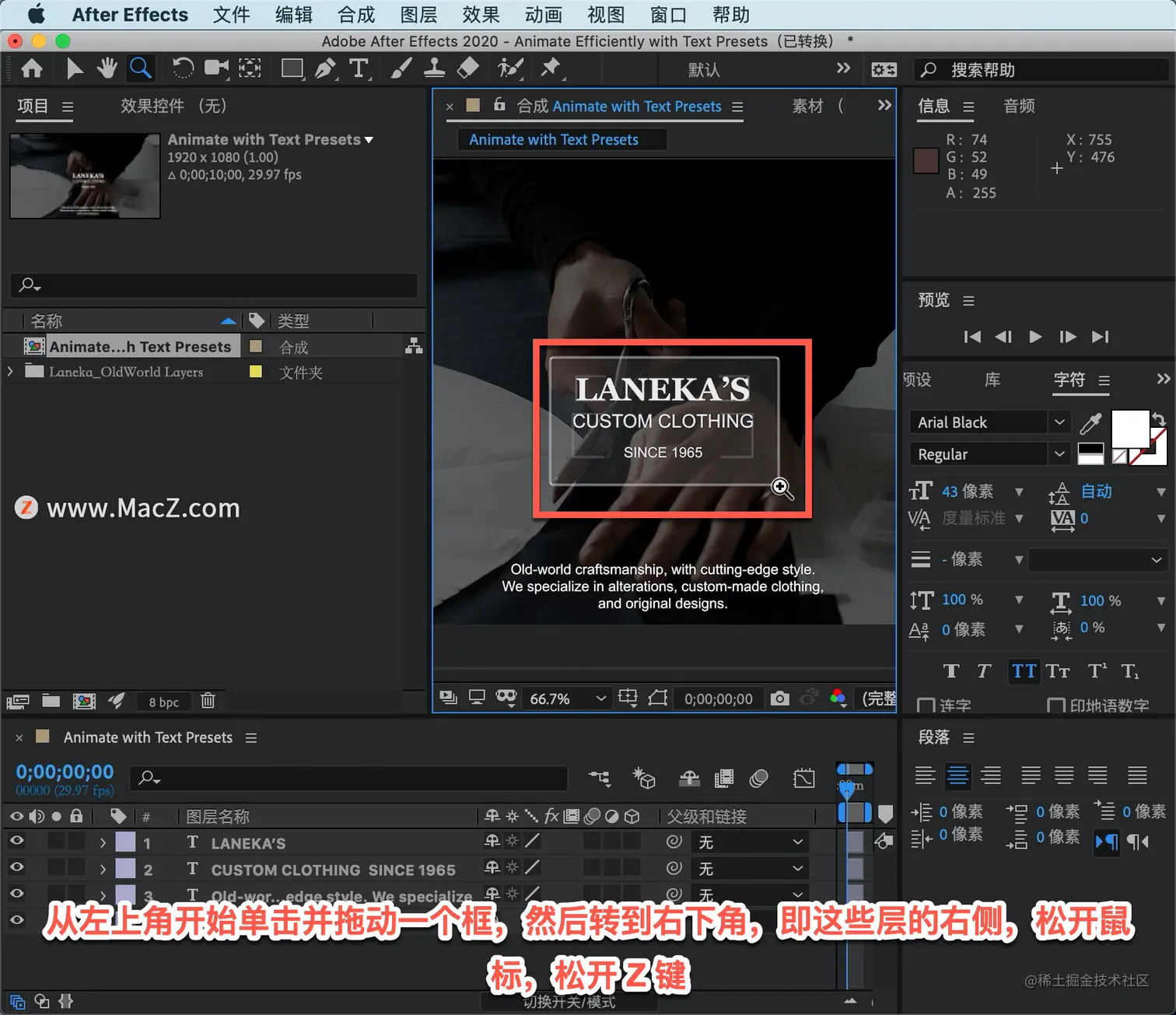Open the 图层 menu

pos(418,15)
